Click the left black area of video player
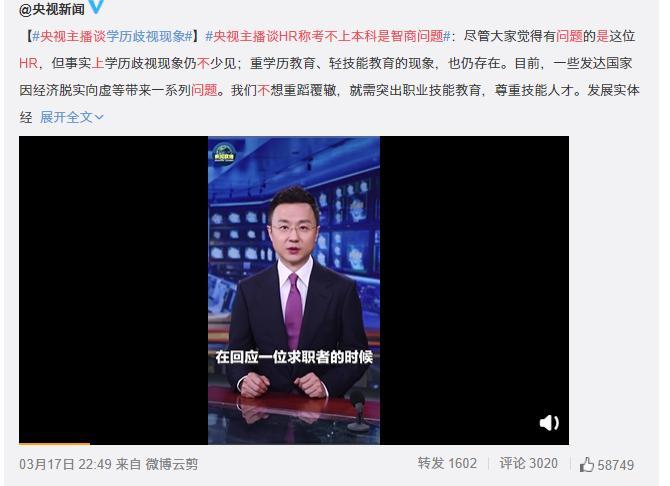Screen dimensions: 670x486 pyautogui.click(x=114, y=289)
